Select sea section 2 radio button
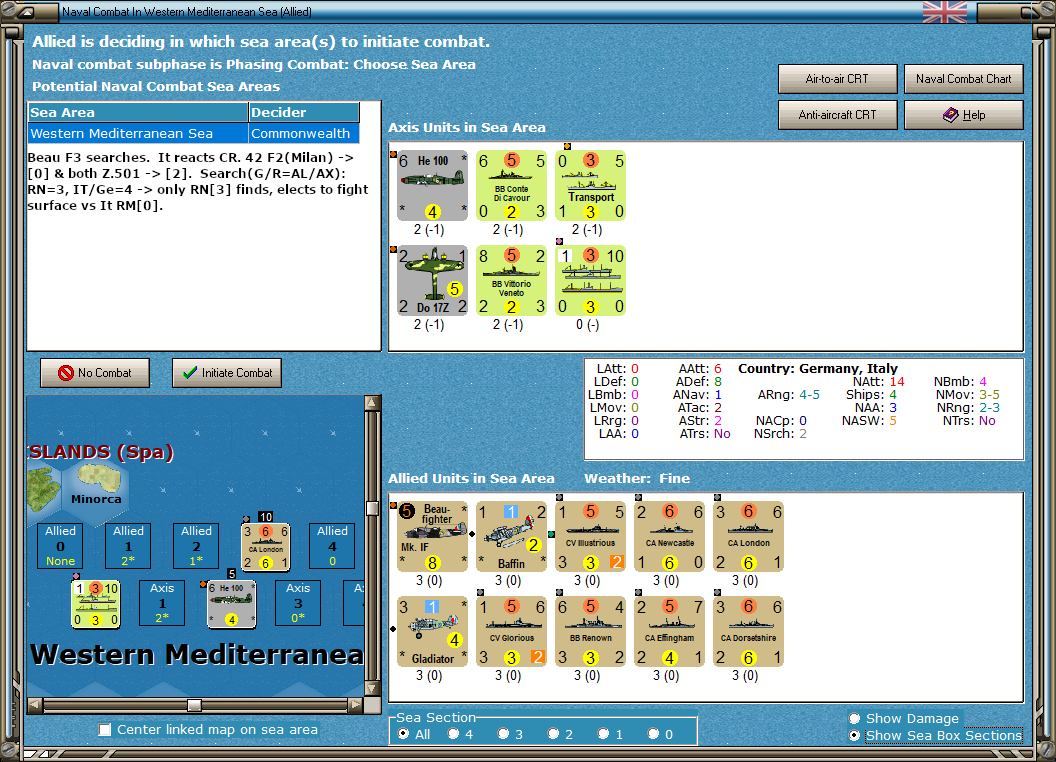 (x=553, y=734)
